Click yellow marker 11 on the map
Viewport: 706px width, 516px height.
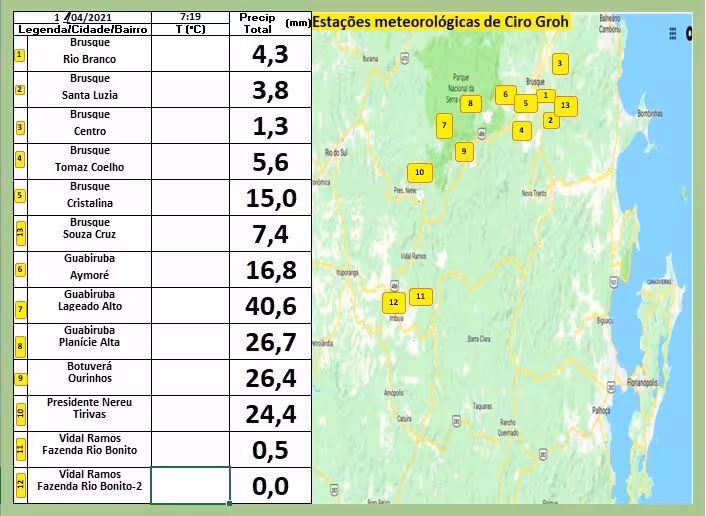[421, 296]
